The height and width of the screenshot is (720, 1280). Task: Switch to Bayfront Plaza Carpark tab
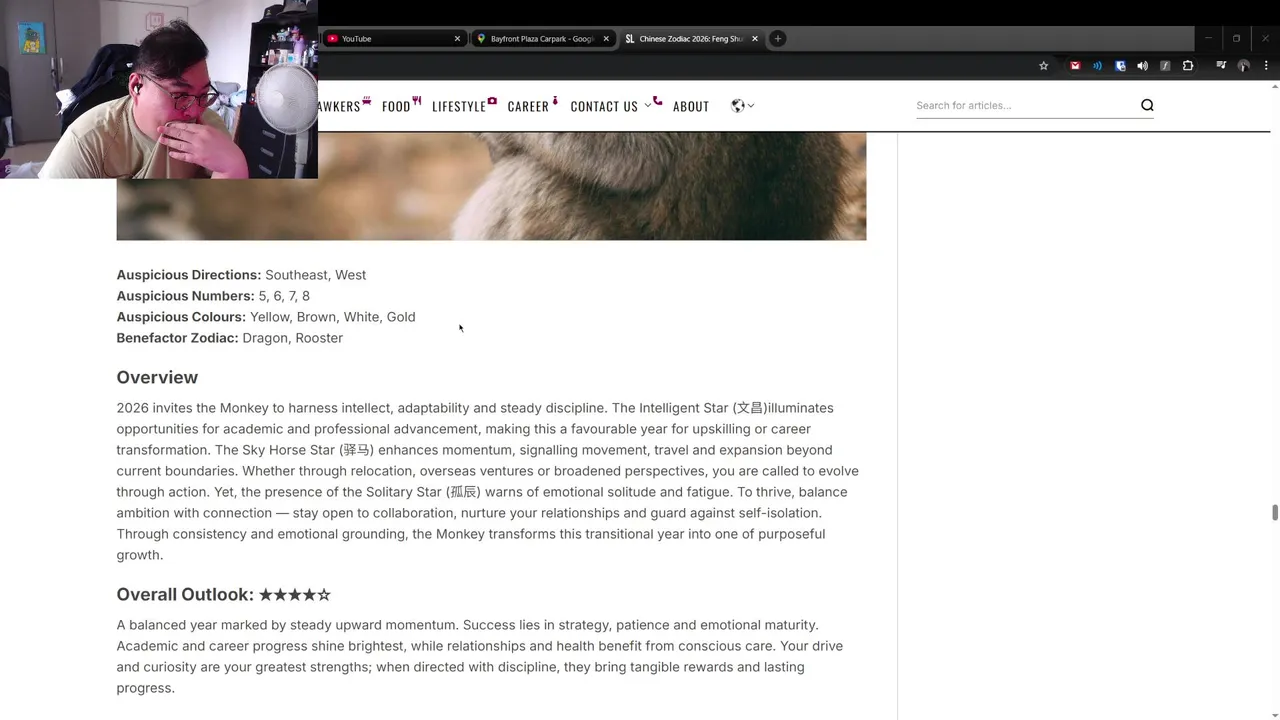(542, 39)
